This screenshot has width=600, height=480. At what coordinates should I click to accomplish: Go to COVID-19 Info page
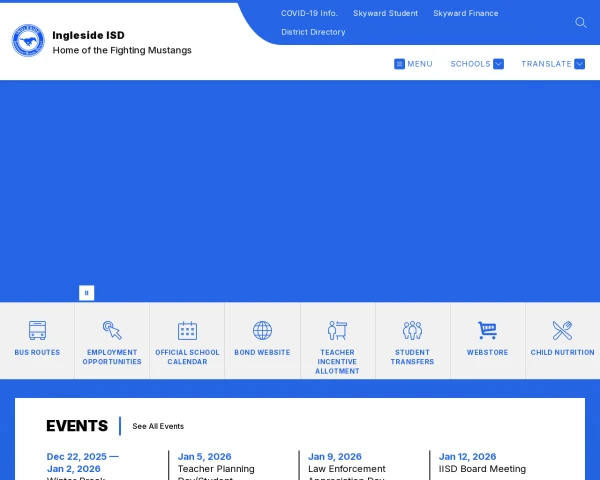click(309, 14)
